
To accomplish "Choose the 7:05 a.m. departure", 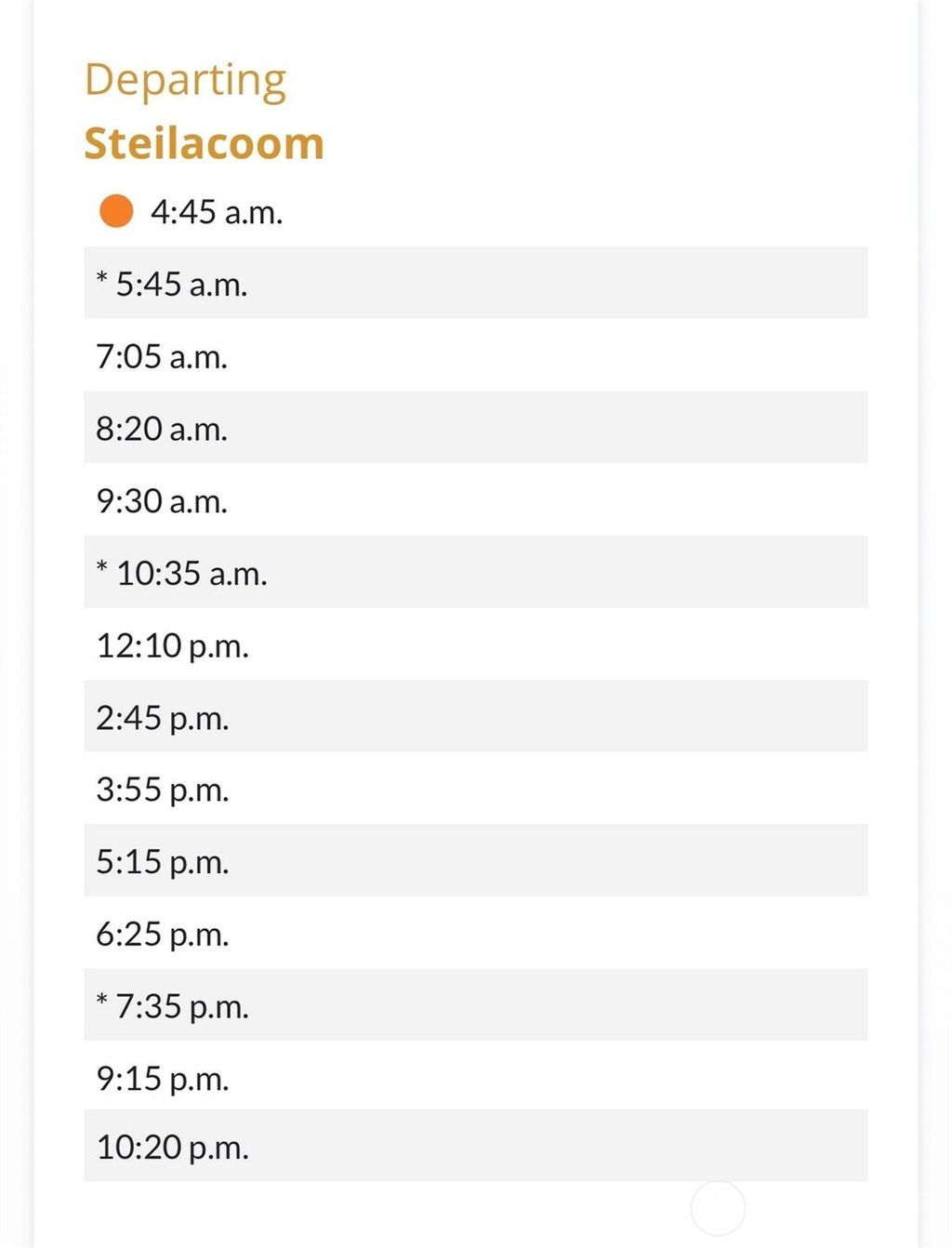I will click(x=162, y=356).
